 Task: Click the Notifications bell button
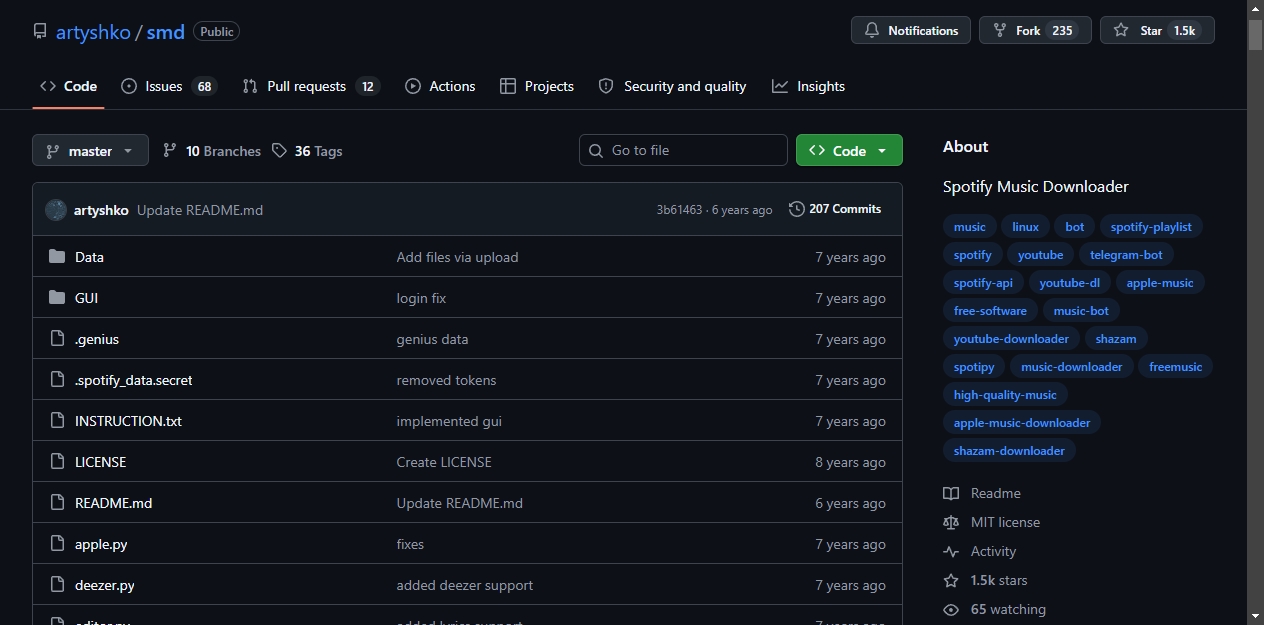[911, 30]
